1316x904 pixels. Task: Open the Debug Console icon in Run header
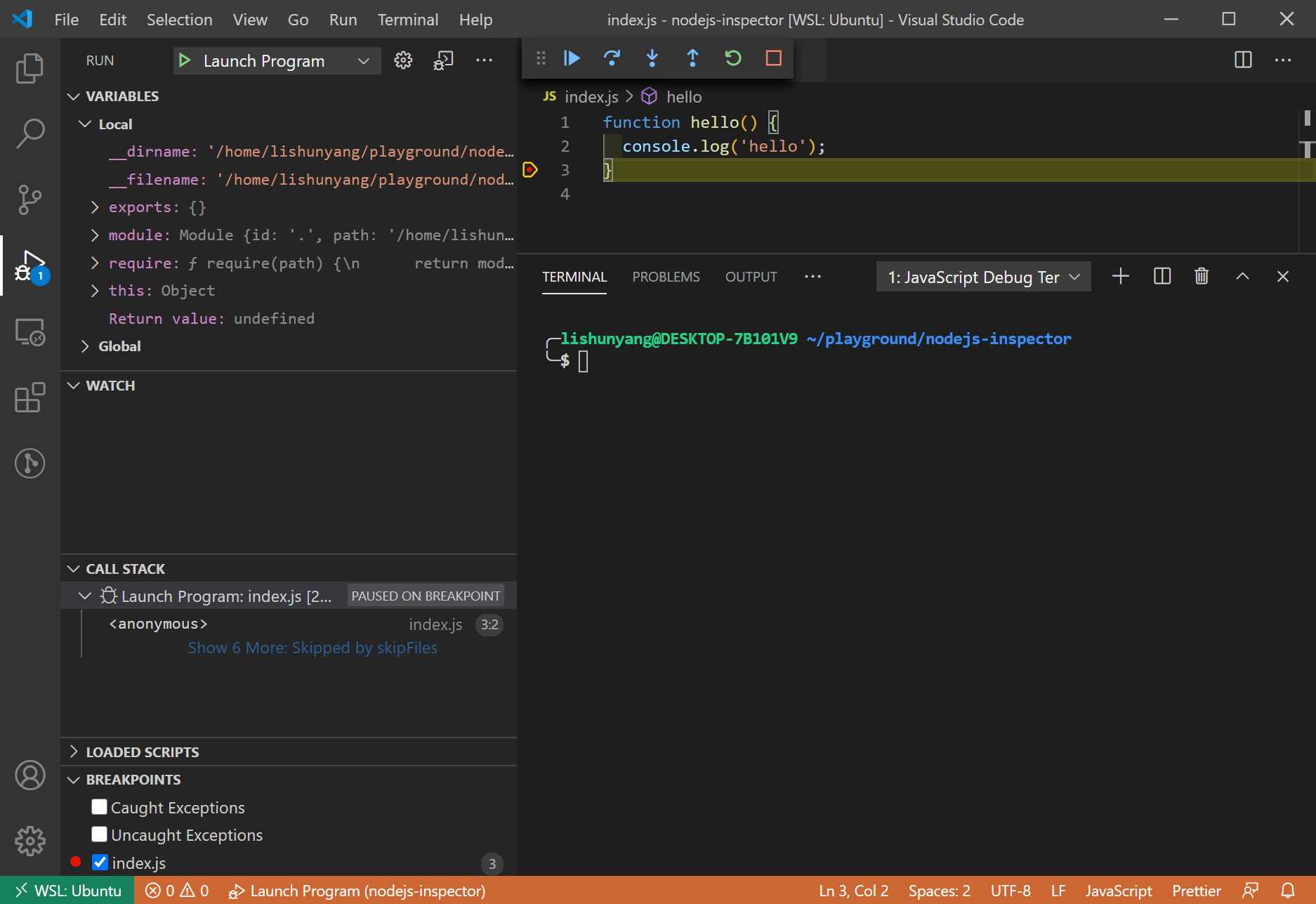pos(443,60)
